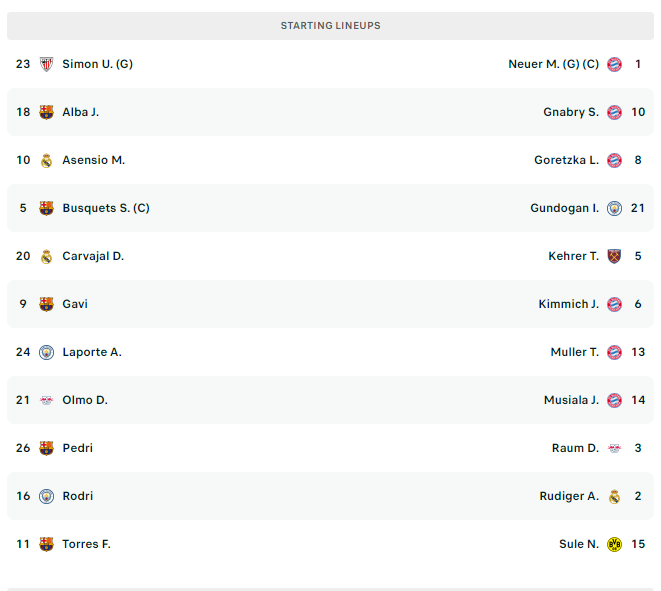The height and width of the screenshot is (591, 661).
Task: Click the Manchester City crest beside Gundogan I.
Action: (x=614, y=208)
